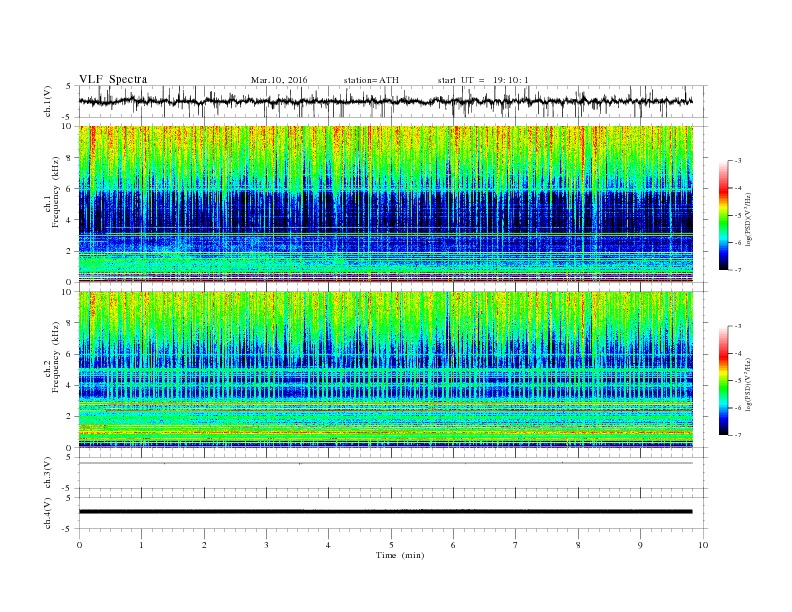Click the '10' tick on the time axis
The height and width of the screenshot is (612, 792).
click(x=703, y=545)
